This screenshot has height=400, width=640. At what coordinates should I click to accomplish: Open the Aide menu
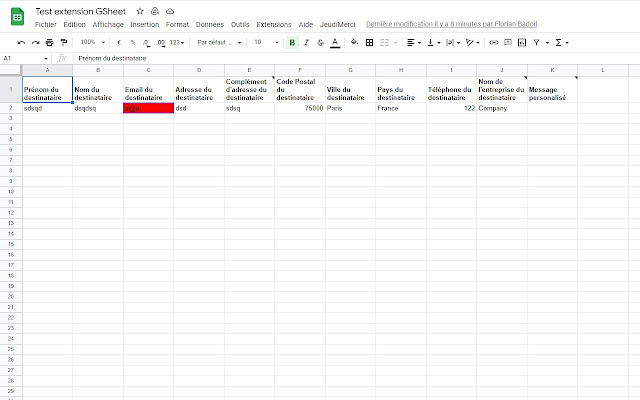pos(306,24)
